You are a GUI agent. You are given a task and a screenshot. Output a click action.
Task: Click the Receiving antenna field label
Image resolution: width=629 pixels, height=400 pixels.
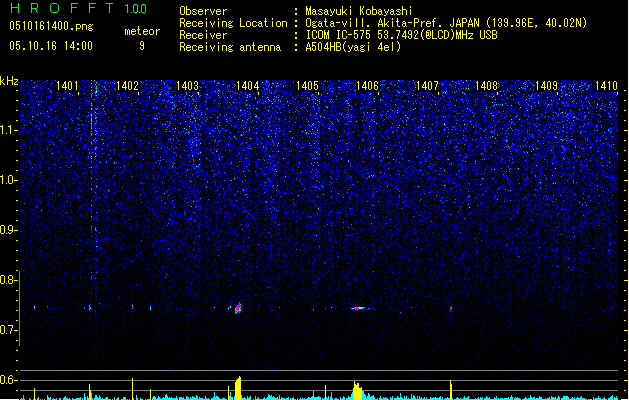point(230,47)
